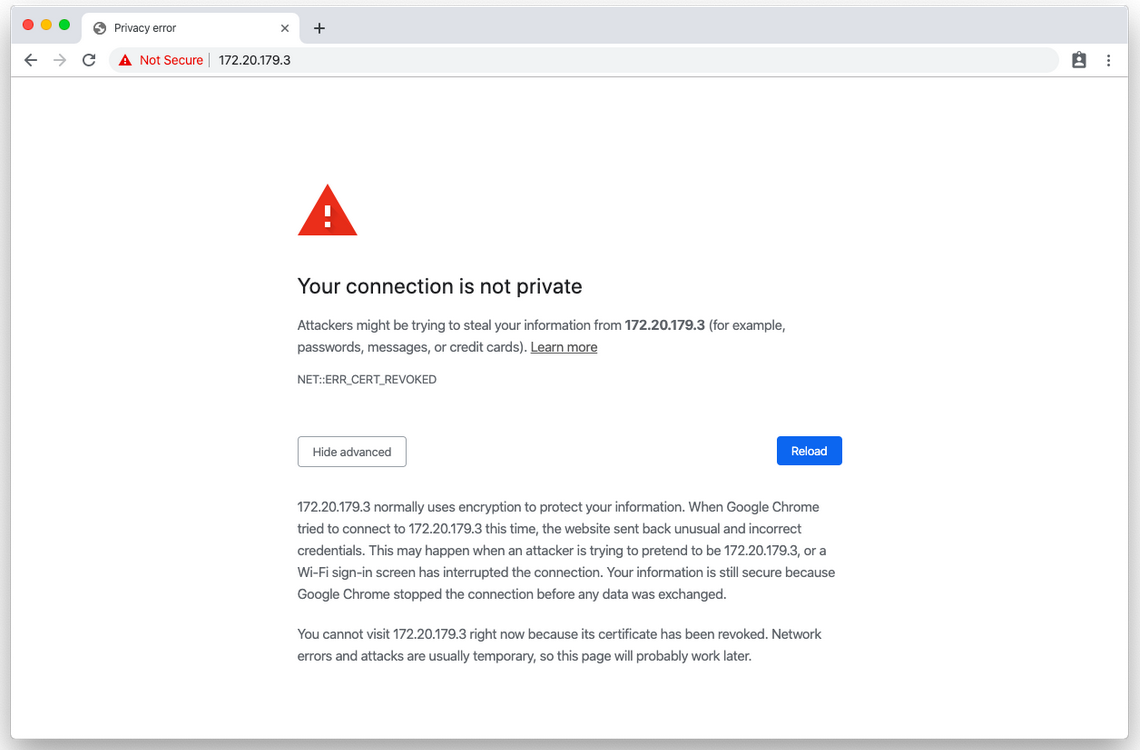Close the window with red button
Viewport: 1140px width, 750px height.
point(28,24)
